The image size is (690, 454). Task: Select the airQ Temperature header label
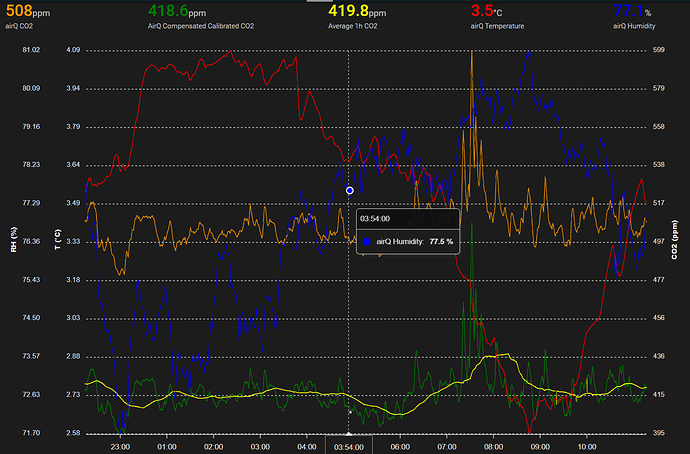coord(497,26)
